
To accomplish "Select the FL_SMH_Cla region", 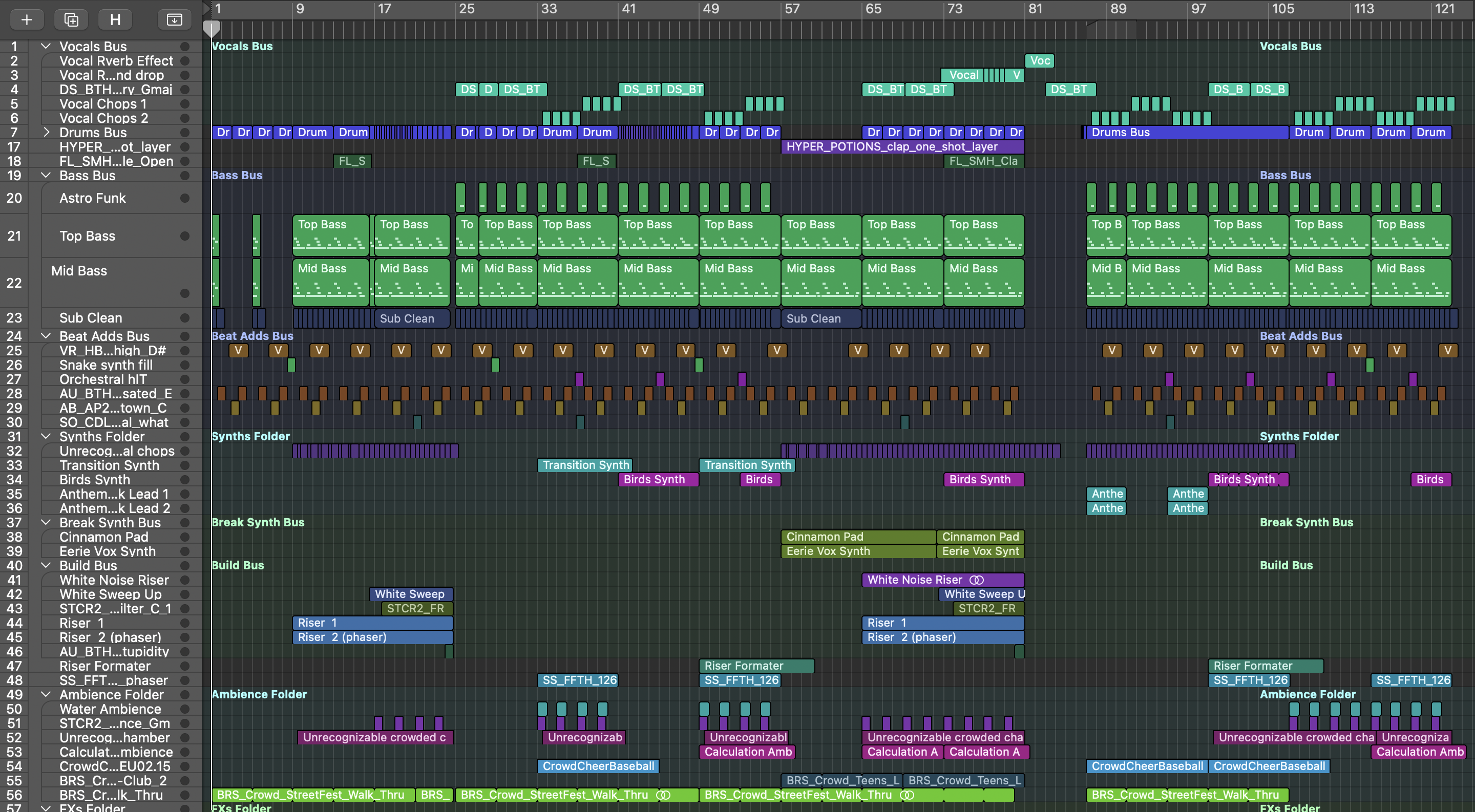I will click(x=984, y=161).
